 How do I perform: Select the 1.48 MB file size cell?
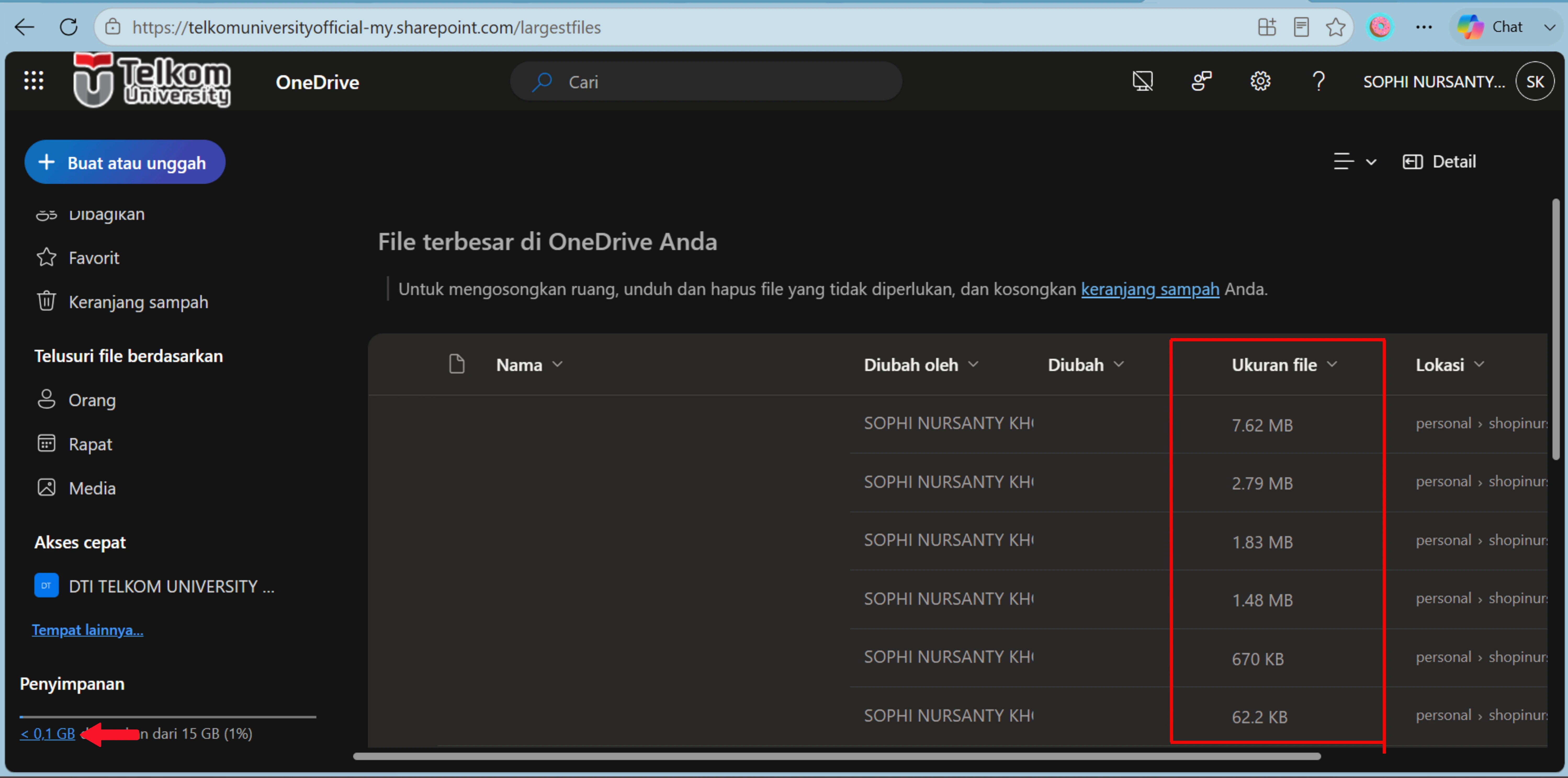coord(1262,600)
